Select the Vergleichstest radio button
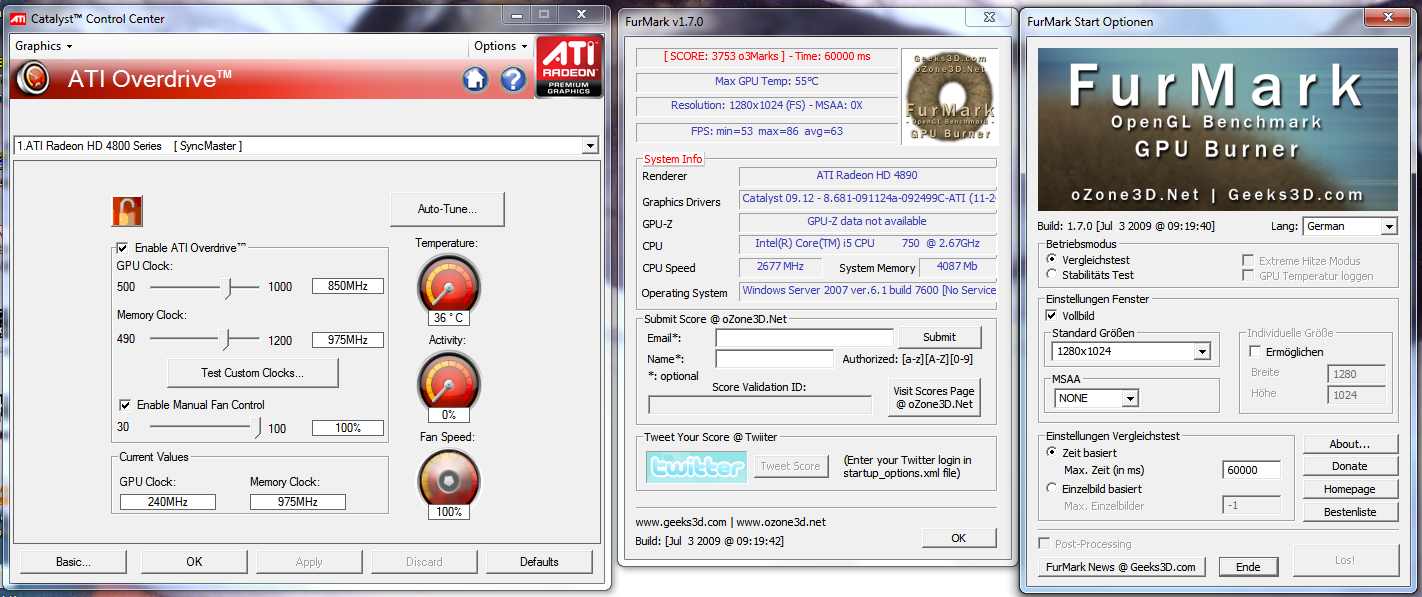 1051,259
